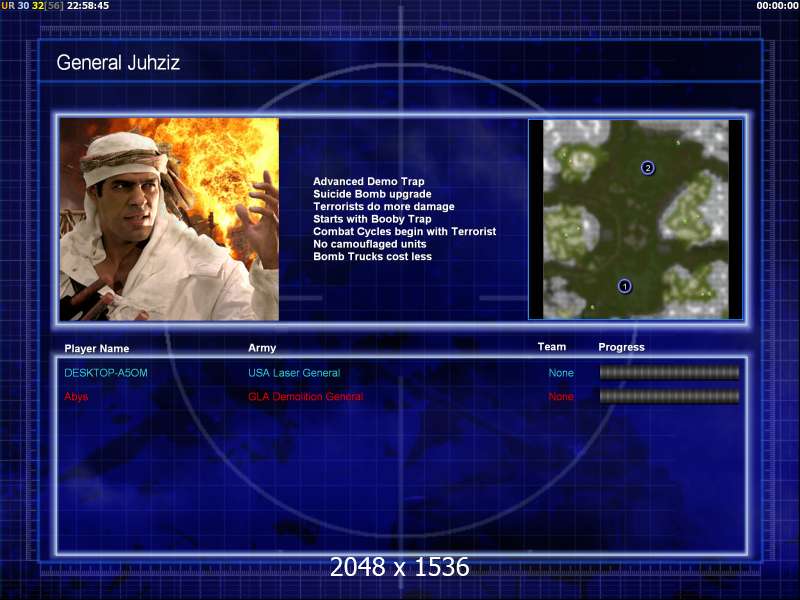The height and width of the screenshot is (600, 800).
Task: Click the 'Progress' column header
Action: click(621, 347)
